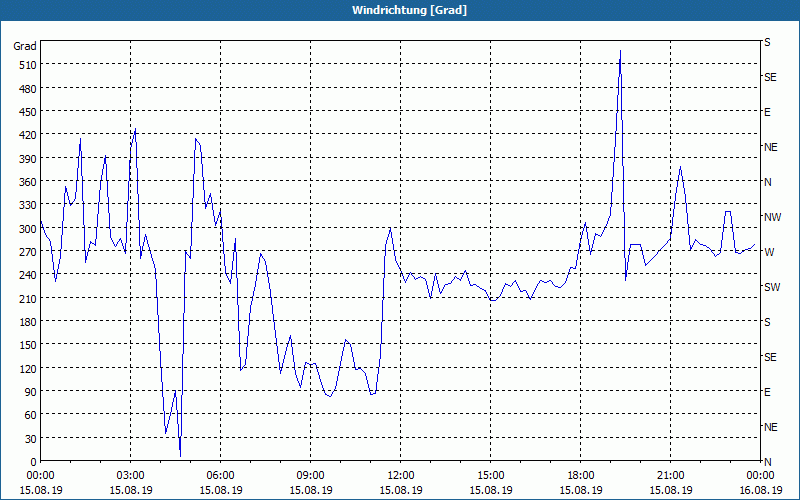The height and width of the screenshot is (500, 800).
Task: Click the 03:00 time axis label
Action: pos(131,476)
